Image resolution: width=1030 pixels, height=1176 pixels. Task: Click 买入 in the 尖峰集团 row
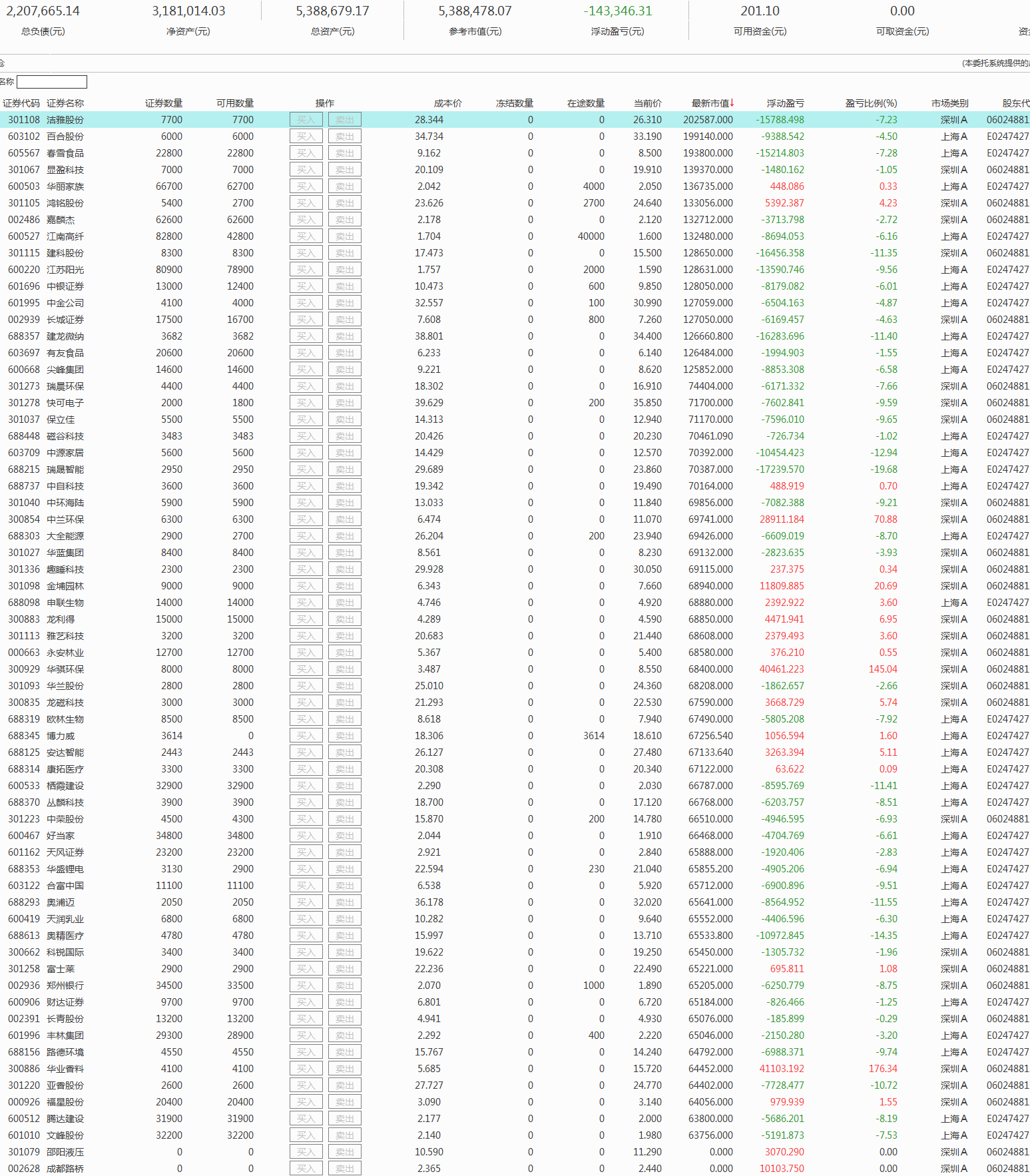[306, 370]
